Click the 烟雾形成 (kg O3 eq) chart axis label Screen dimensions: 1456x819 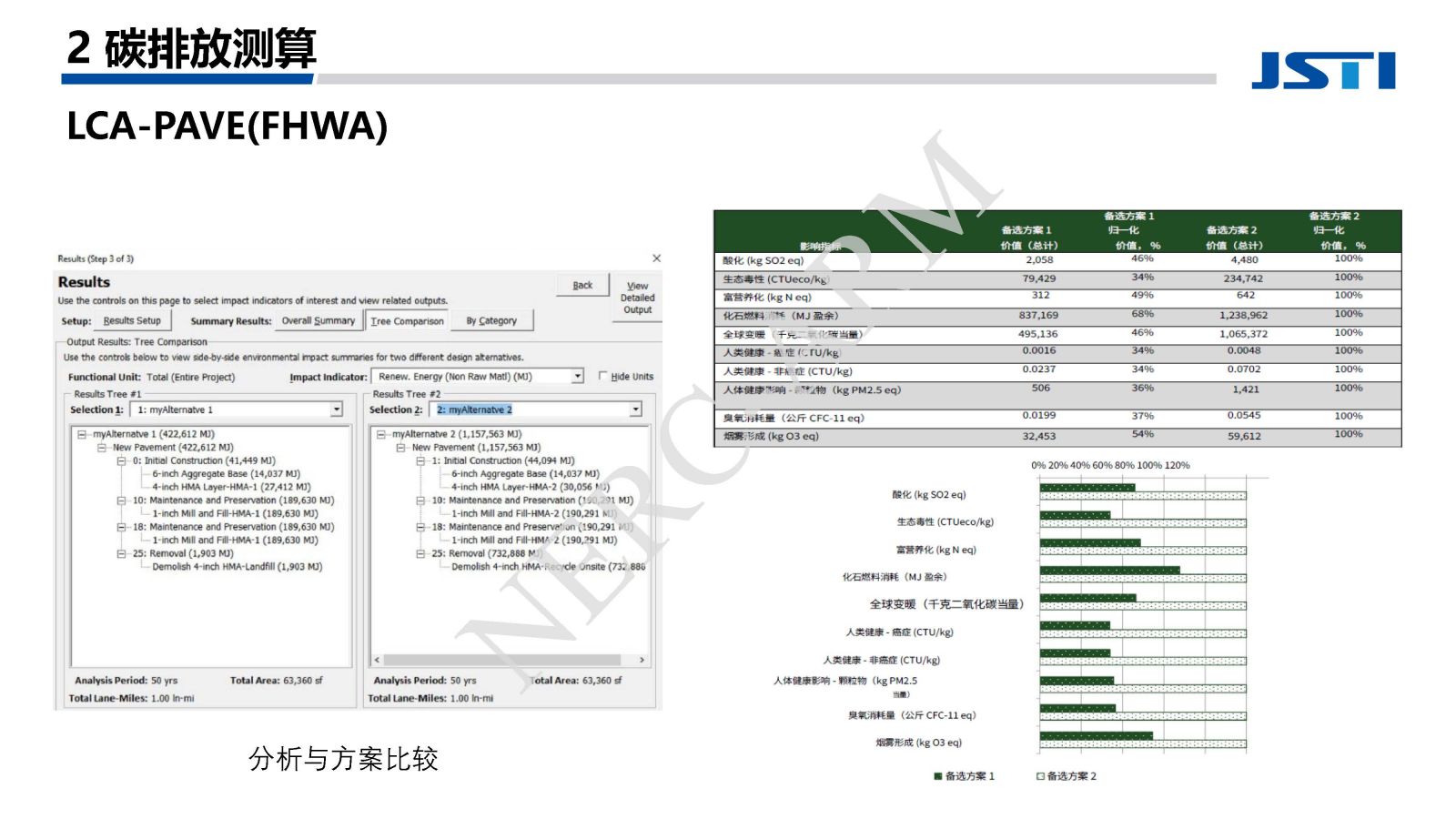click(x=919, y=743)
